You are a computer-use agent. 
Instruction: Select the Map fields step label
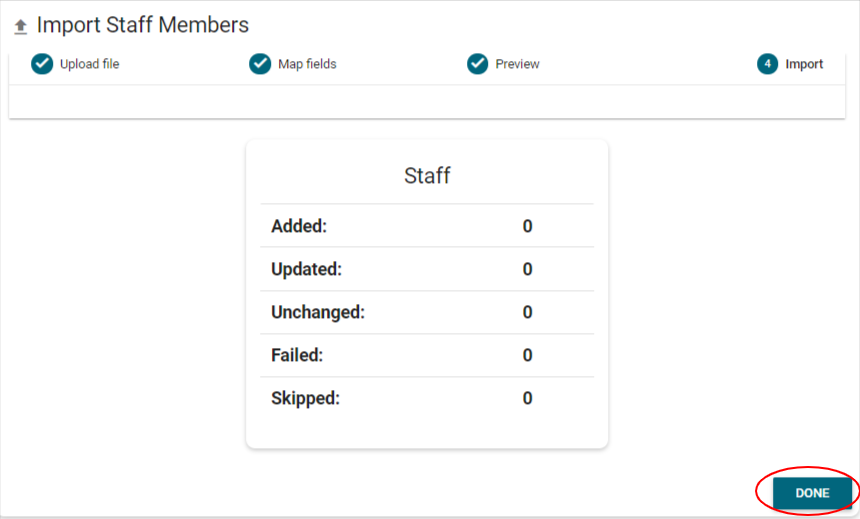(x=307, y=64)
